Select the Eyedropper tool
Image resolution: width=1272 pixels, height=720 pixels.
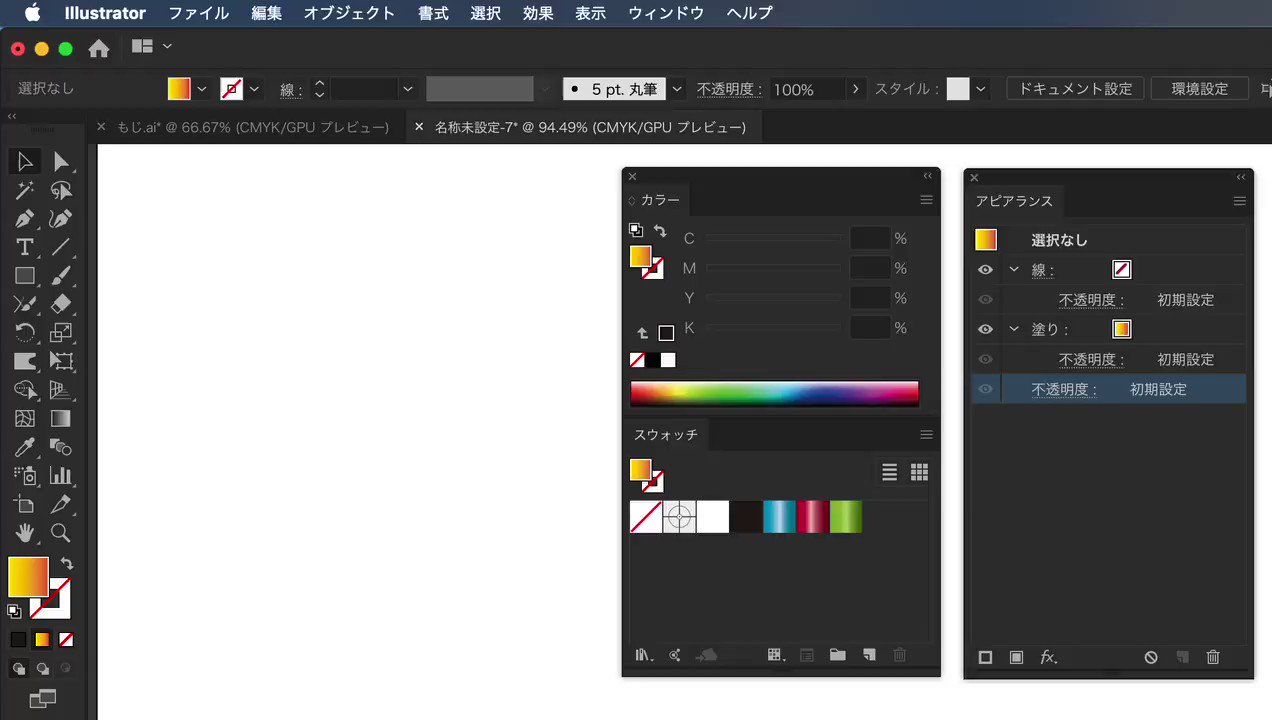(25, 447)
